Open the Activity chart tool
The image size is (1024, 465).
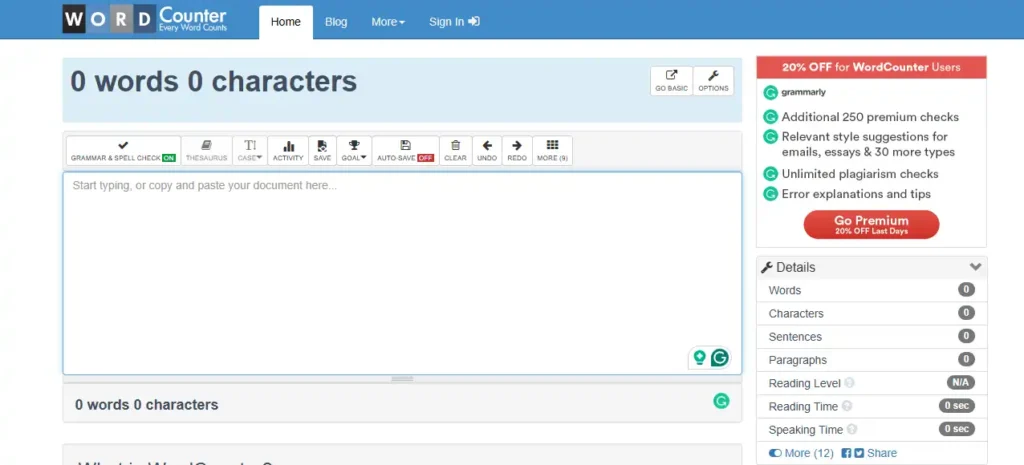[x=288, y=151]
